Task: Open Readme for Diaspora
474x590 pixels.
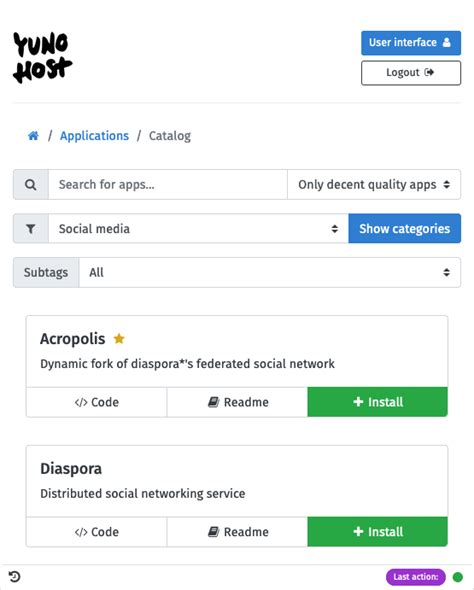Action: tap(237, 532)
